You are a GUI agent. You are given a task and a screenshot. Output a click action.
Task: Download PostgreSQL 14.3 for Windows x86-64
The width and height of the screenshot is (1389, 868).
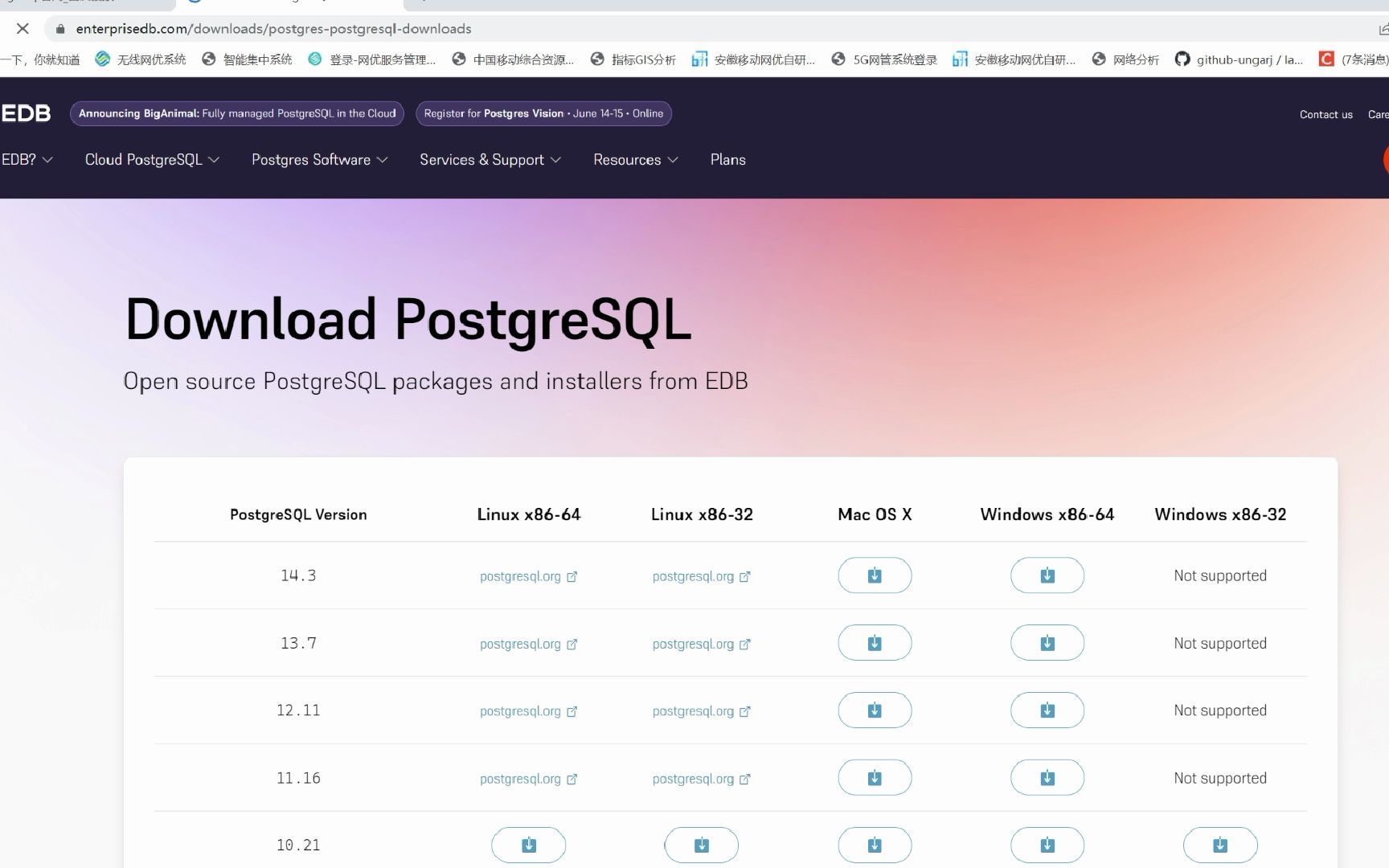pyautogui.click(x=1047, y=575)
